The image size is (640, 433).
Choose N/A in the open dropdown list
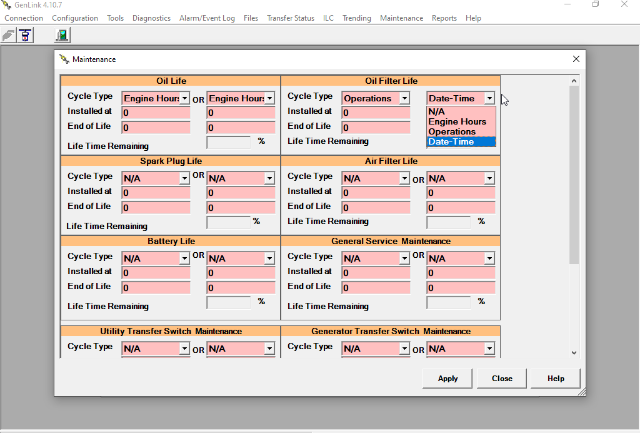(461, 112)
